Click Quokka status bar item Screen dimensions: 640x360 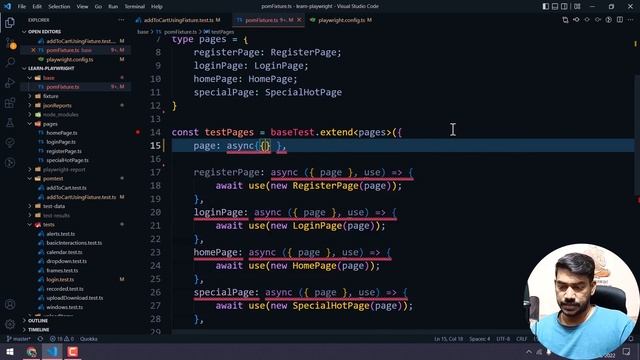[89, 339]
